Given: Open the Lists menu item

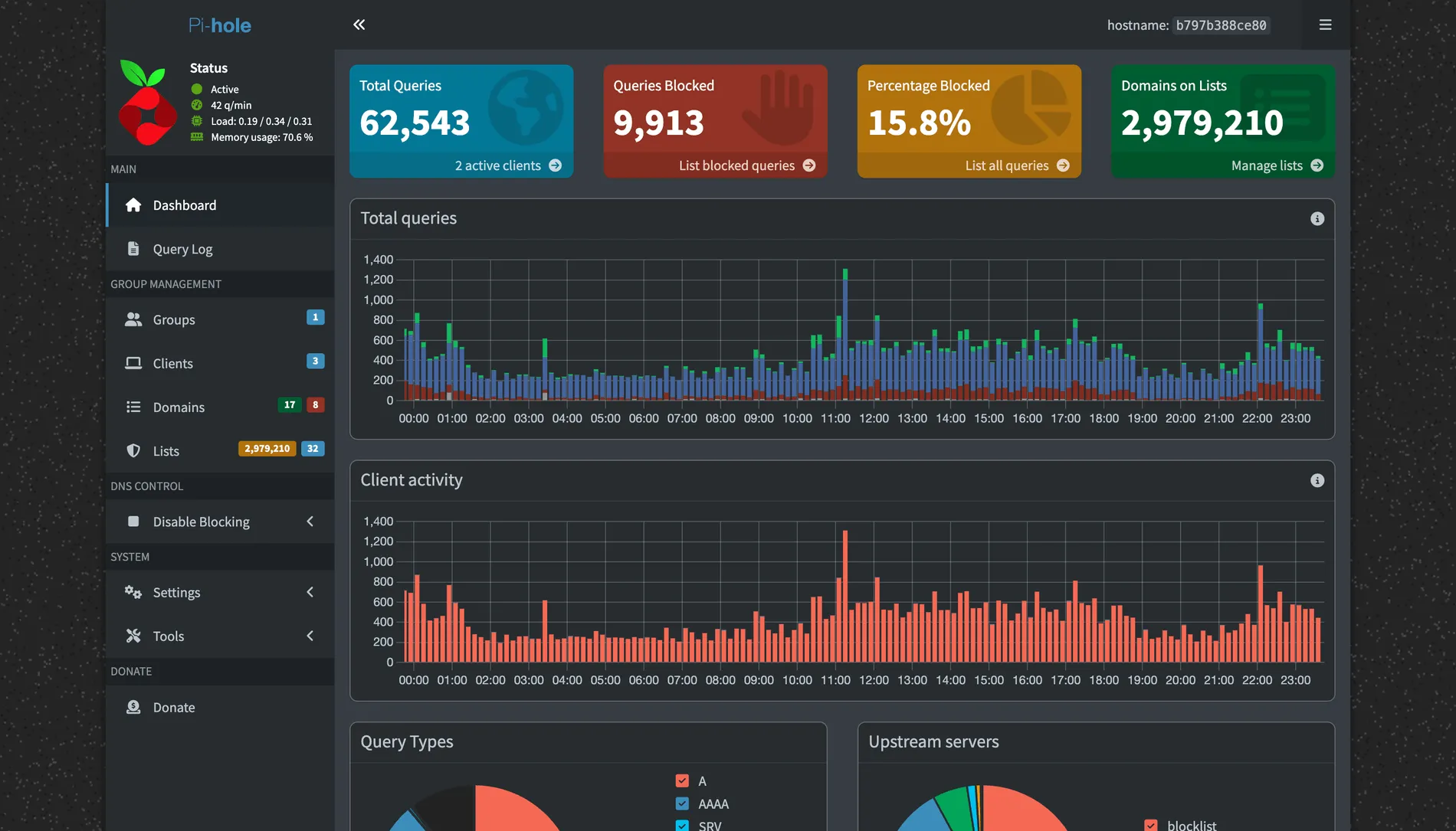Looking at the screenshot, I should pyautogui.click(x=221, y=450).
